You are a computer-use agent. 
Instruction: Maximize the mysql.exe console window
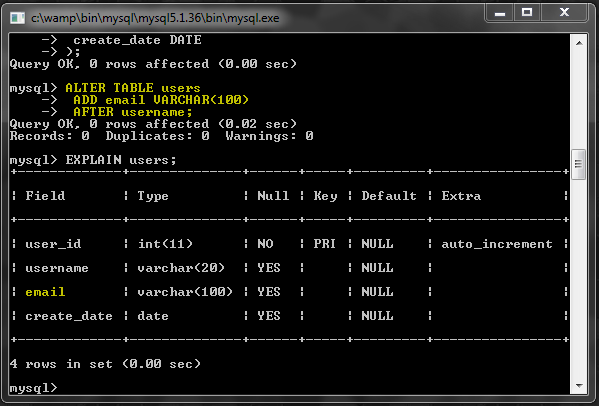point(527,13)
